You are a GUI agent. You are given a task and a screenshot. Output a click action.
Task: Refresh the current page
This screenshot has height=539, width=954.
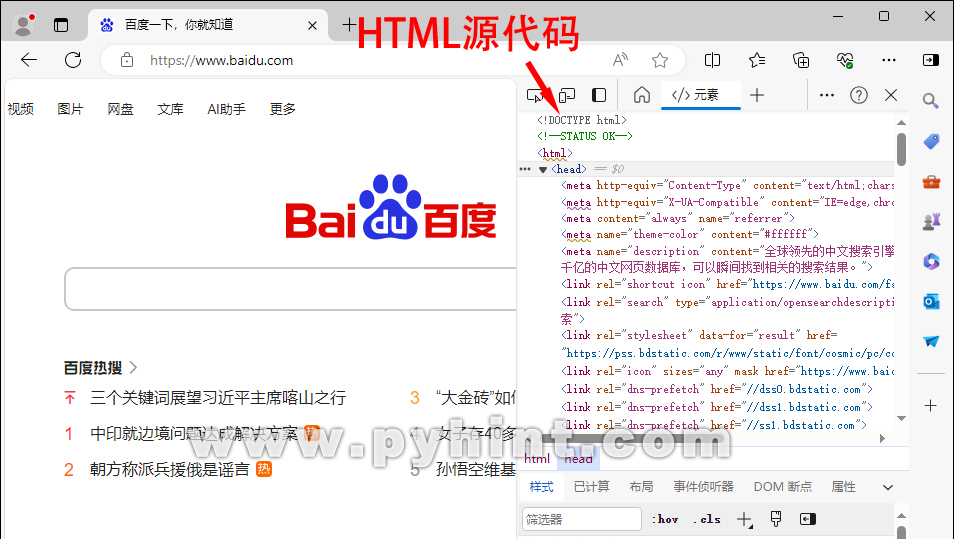[x=73, y=60]
